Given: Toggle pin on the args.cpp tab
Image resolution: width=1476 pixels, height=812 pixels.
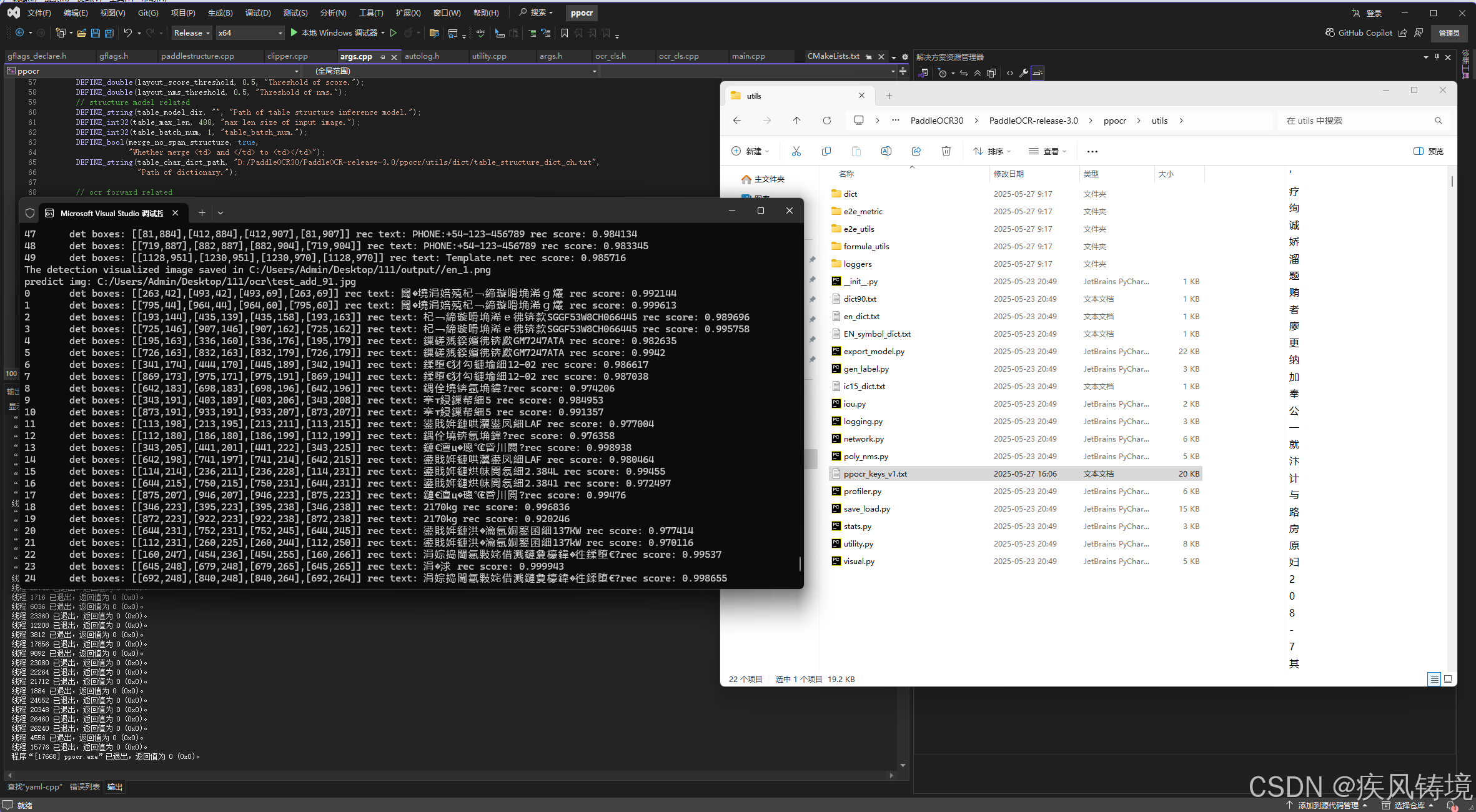Looking at the screenshot, I should pos(382,57).
